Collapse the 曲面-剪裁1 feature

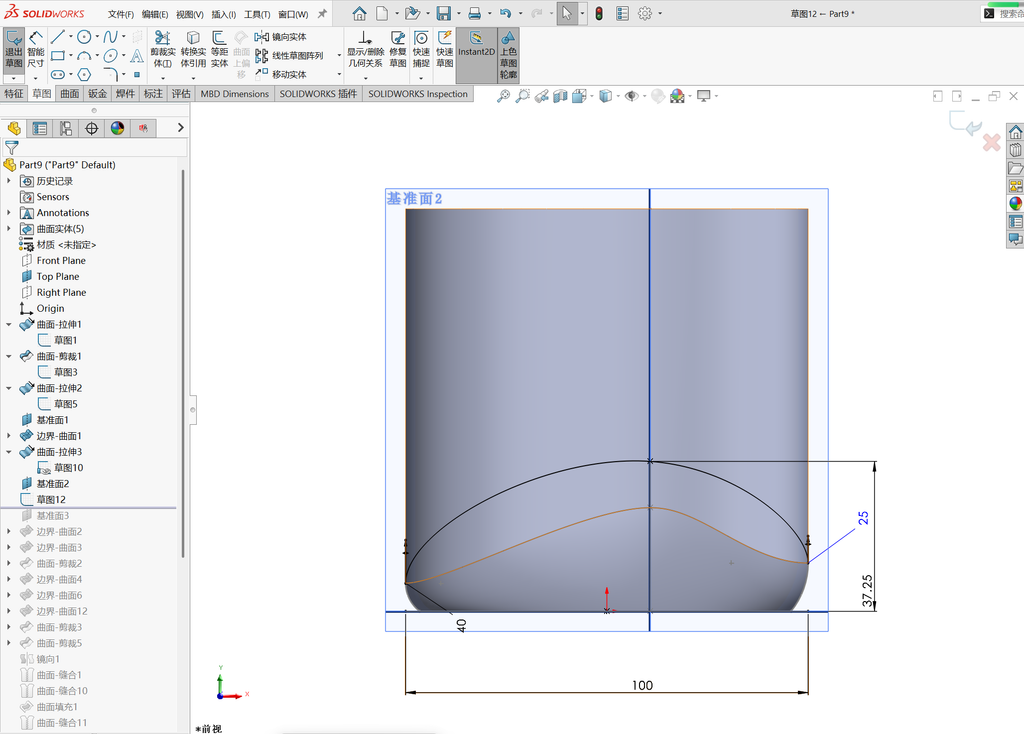[x=8, y=356]
